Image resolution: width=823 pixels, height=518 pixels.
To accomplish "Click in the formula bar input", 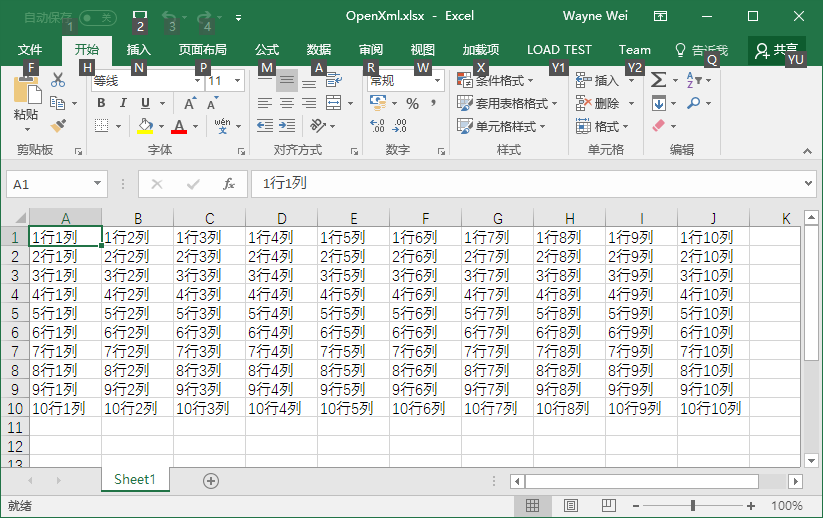I will (527, 184).
